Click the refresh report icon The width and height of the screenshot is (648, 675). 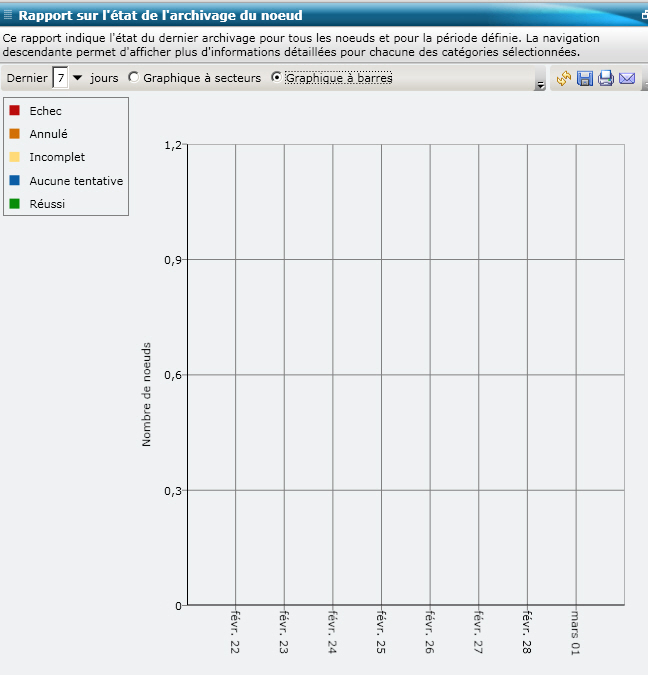click(564, 78)
